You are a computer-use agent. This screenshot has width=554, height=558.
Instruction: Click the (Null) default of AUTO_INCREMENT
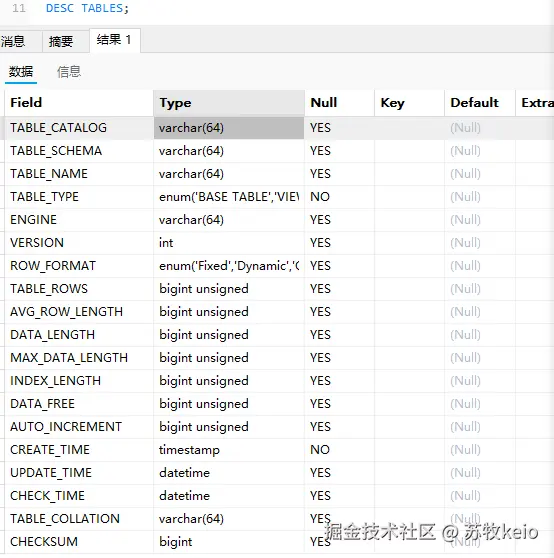480,427
